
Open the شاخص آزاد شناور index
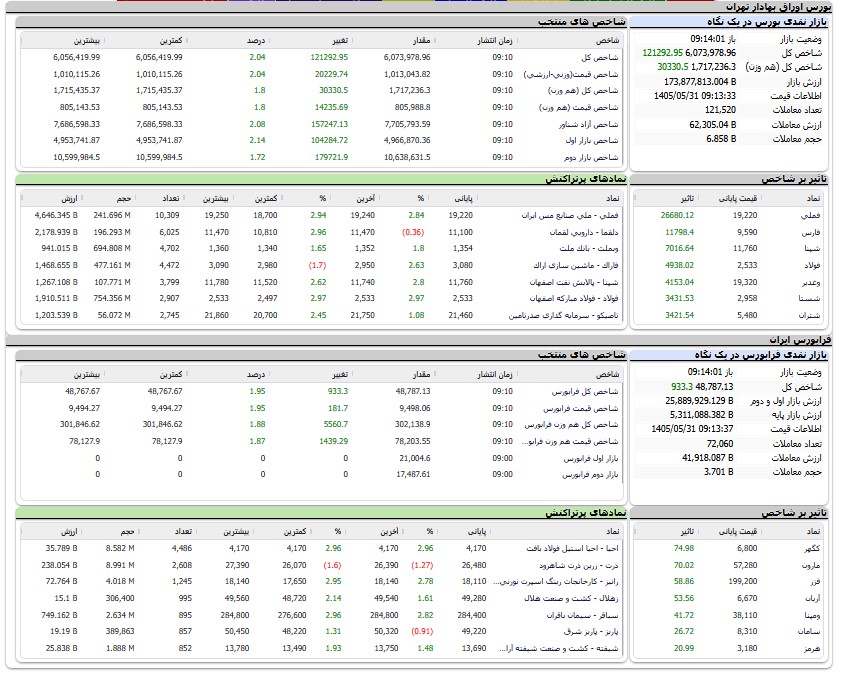point(588,124)
